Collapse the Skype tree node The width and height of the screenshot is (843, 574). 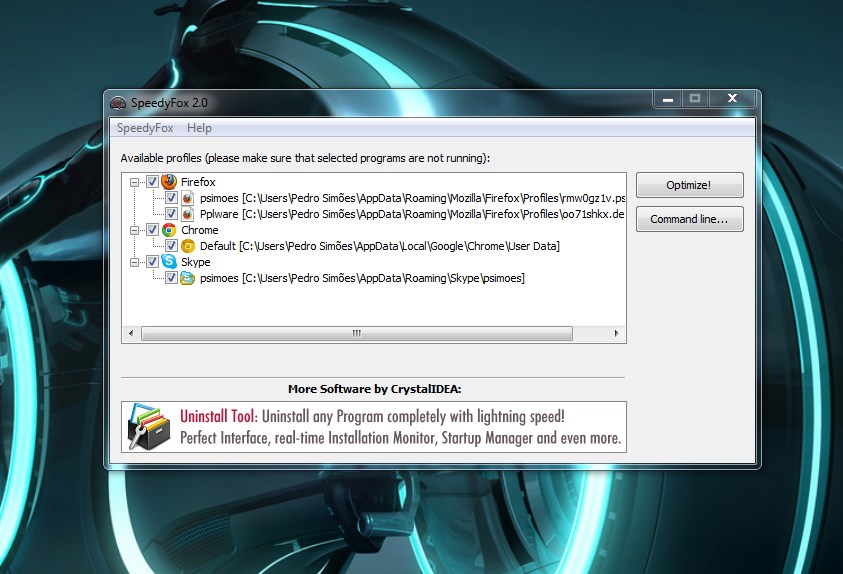pyautogui.click(x=134, y=262)
